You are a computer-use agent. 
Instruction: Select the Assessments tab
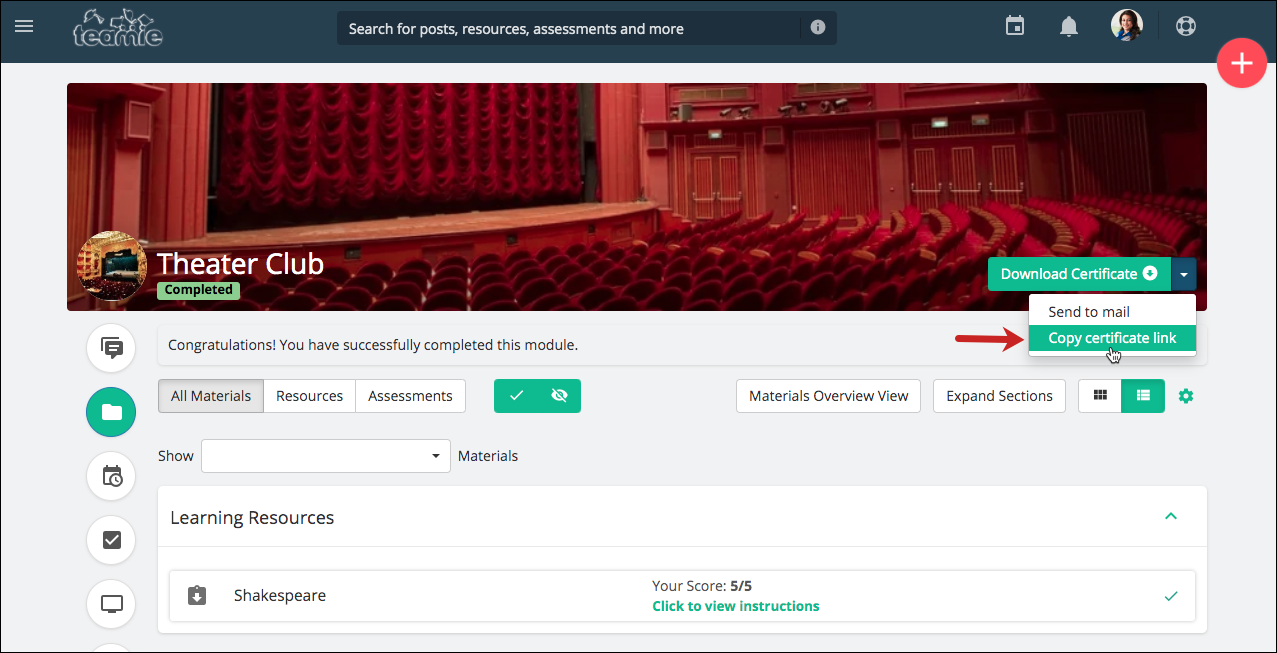410,396
